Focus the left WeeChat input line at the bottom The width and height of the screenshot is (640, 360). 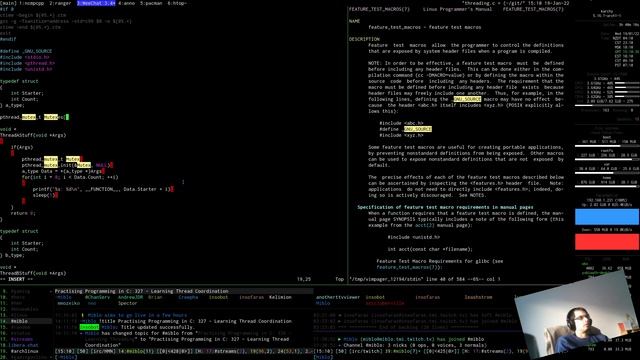pos(184,357)
